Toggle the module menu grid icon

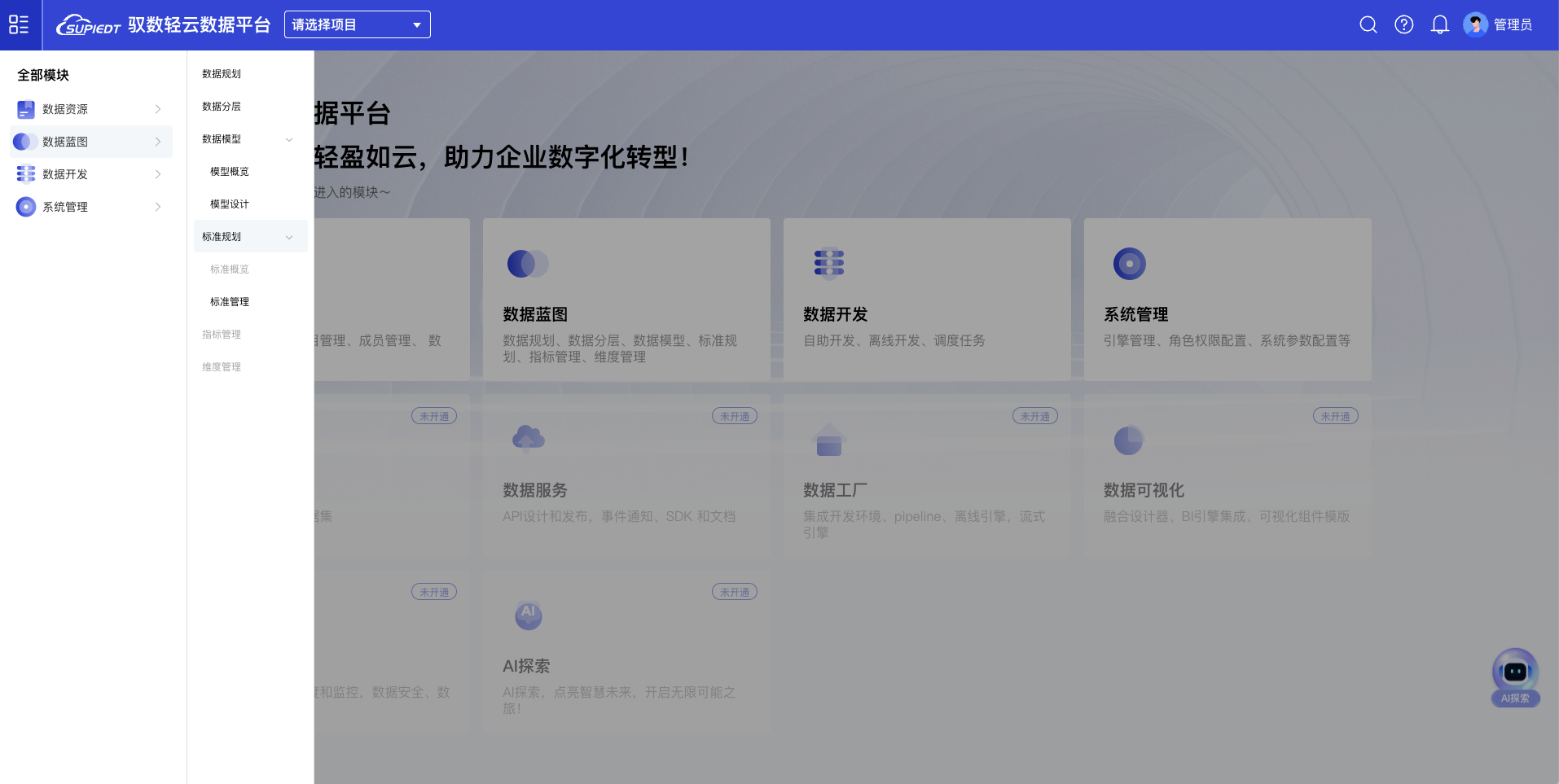coord(19,24)
